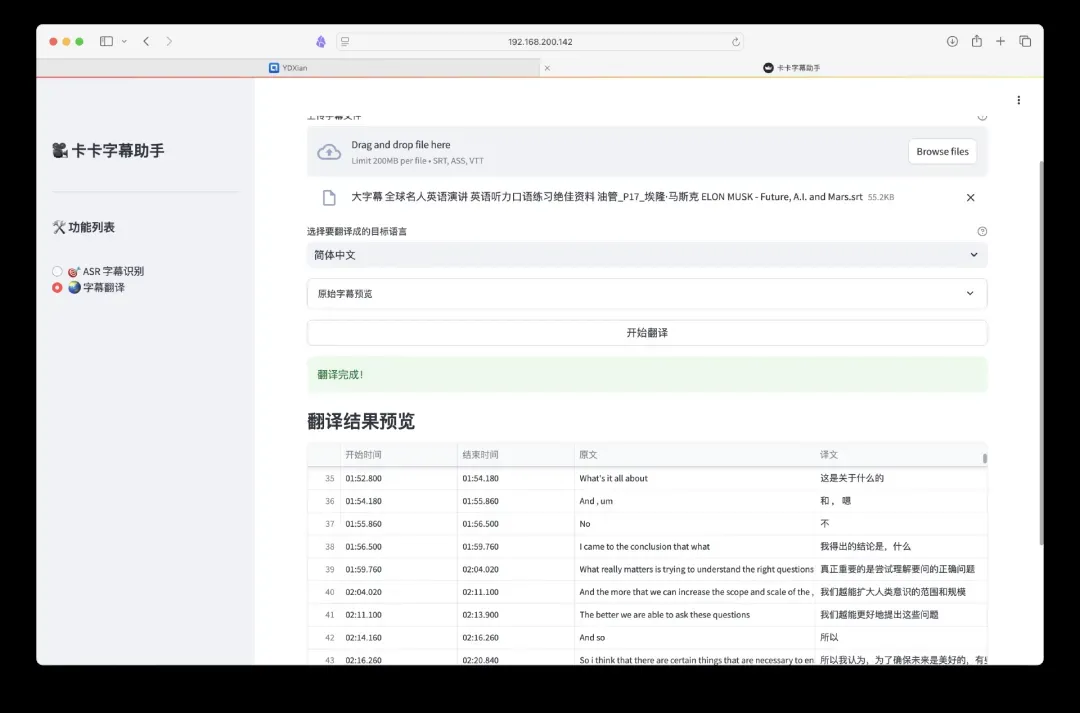This screenshot has height=713, width=1080.
Task: Open the Safari downloads icon
Action: (x=952, y=41)
